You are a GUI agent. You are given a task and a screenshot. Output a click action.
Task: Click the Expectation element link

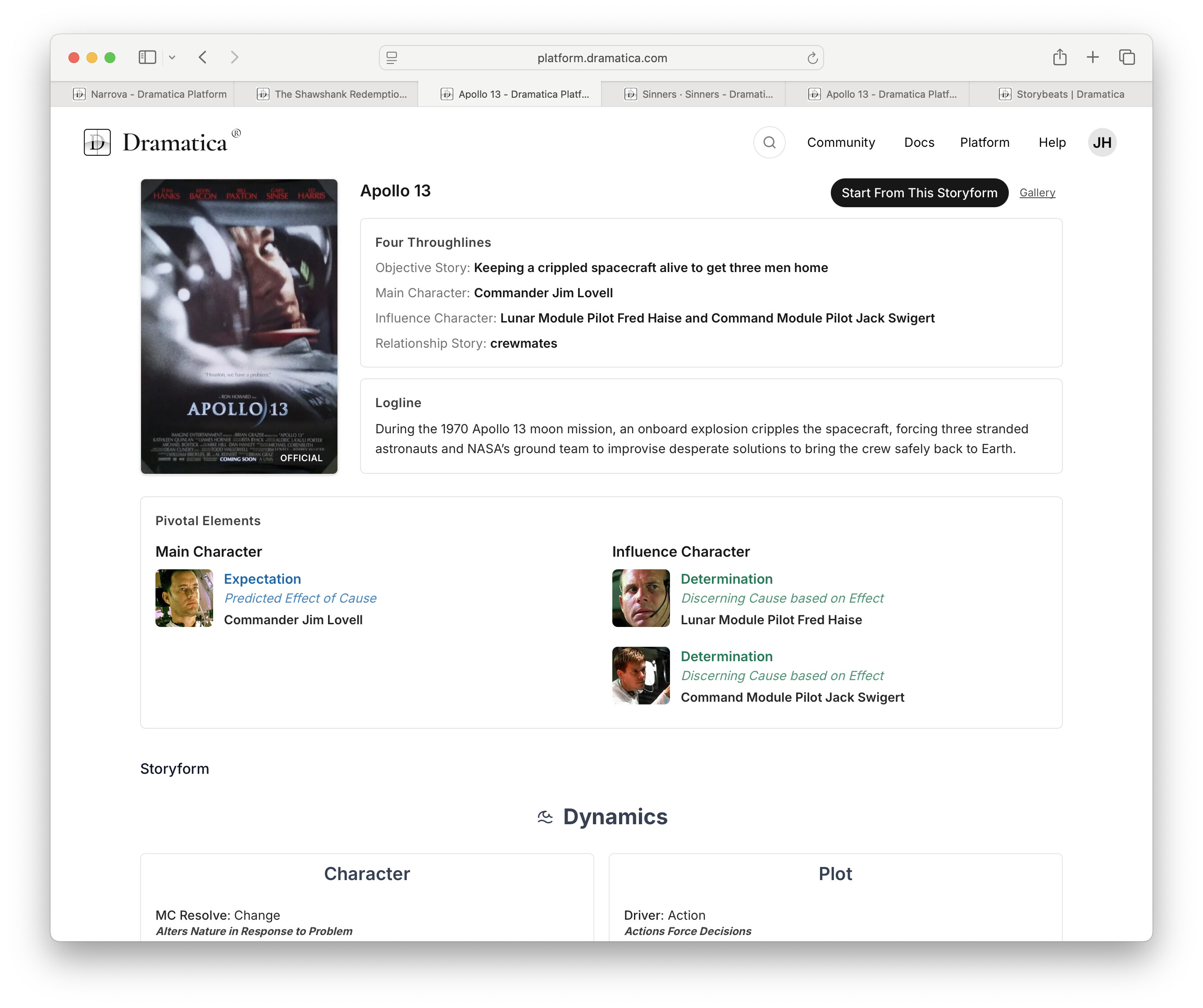[262, 578]
